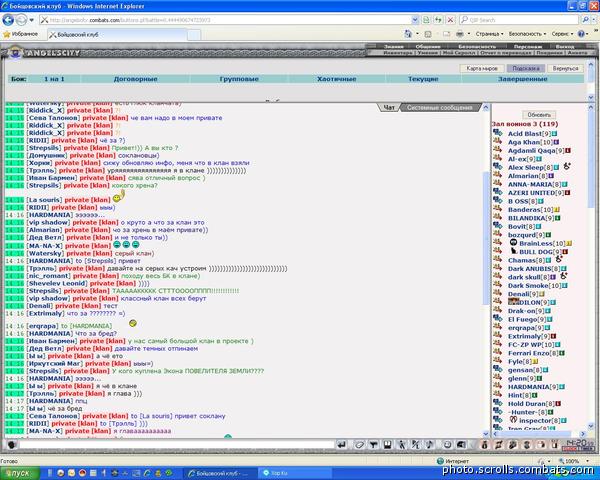Click the funnel filter icon in chat toolbar
This screenshot has width=600, height=480.
pos(373,445)
